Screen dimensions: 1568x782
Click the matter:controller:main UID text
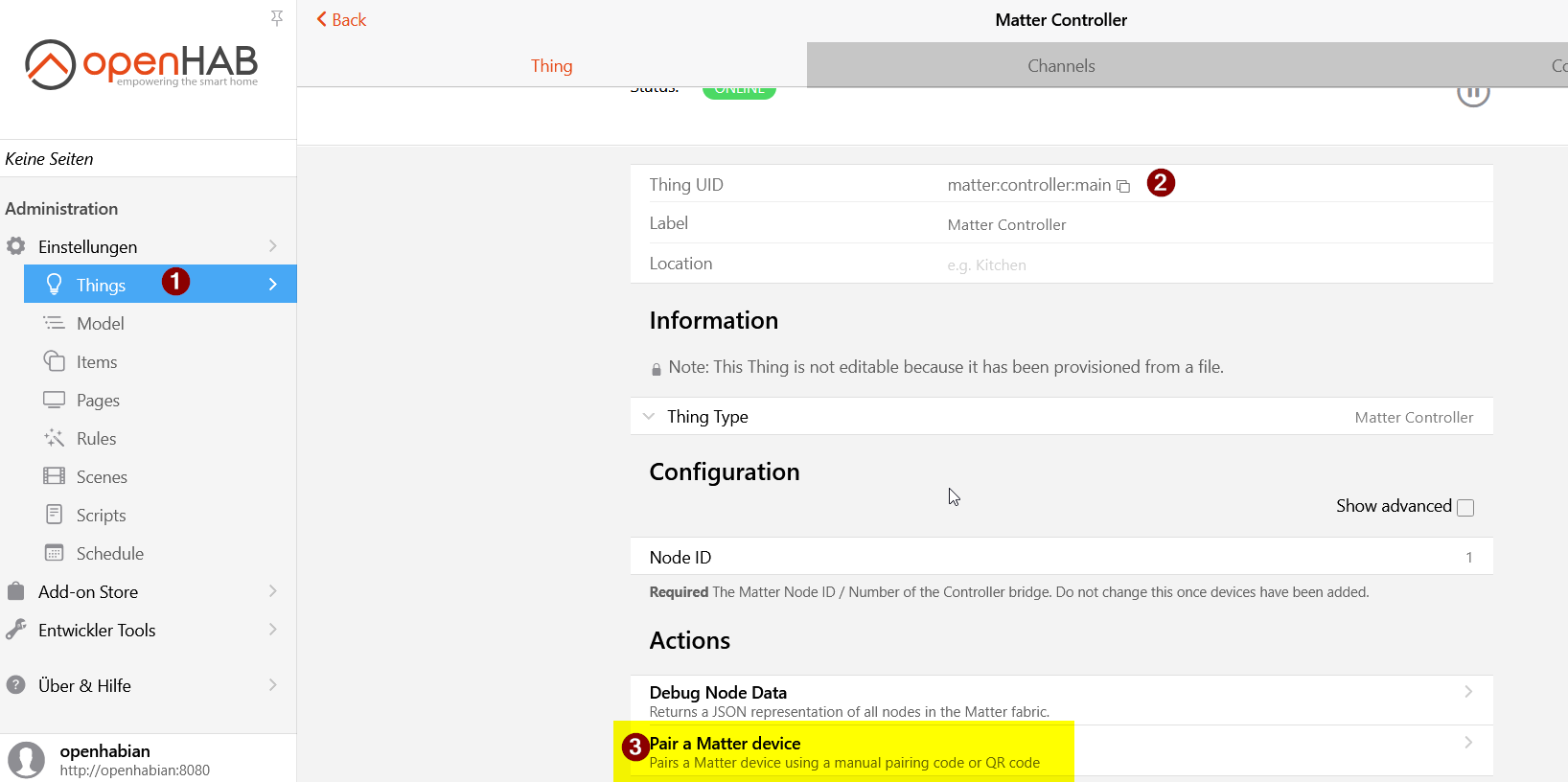1028,185
